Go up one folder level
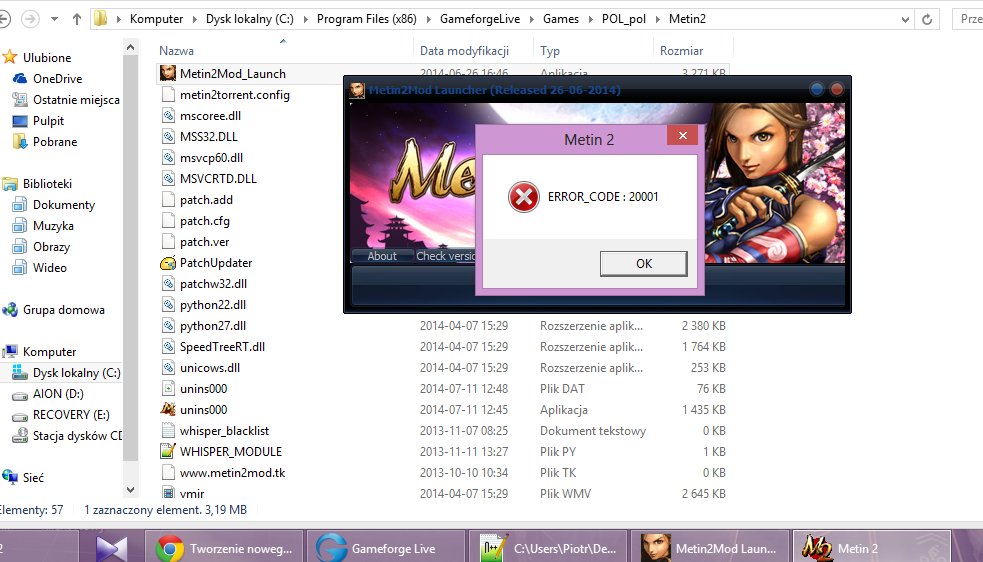 (x=76, y=19)
